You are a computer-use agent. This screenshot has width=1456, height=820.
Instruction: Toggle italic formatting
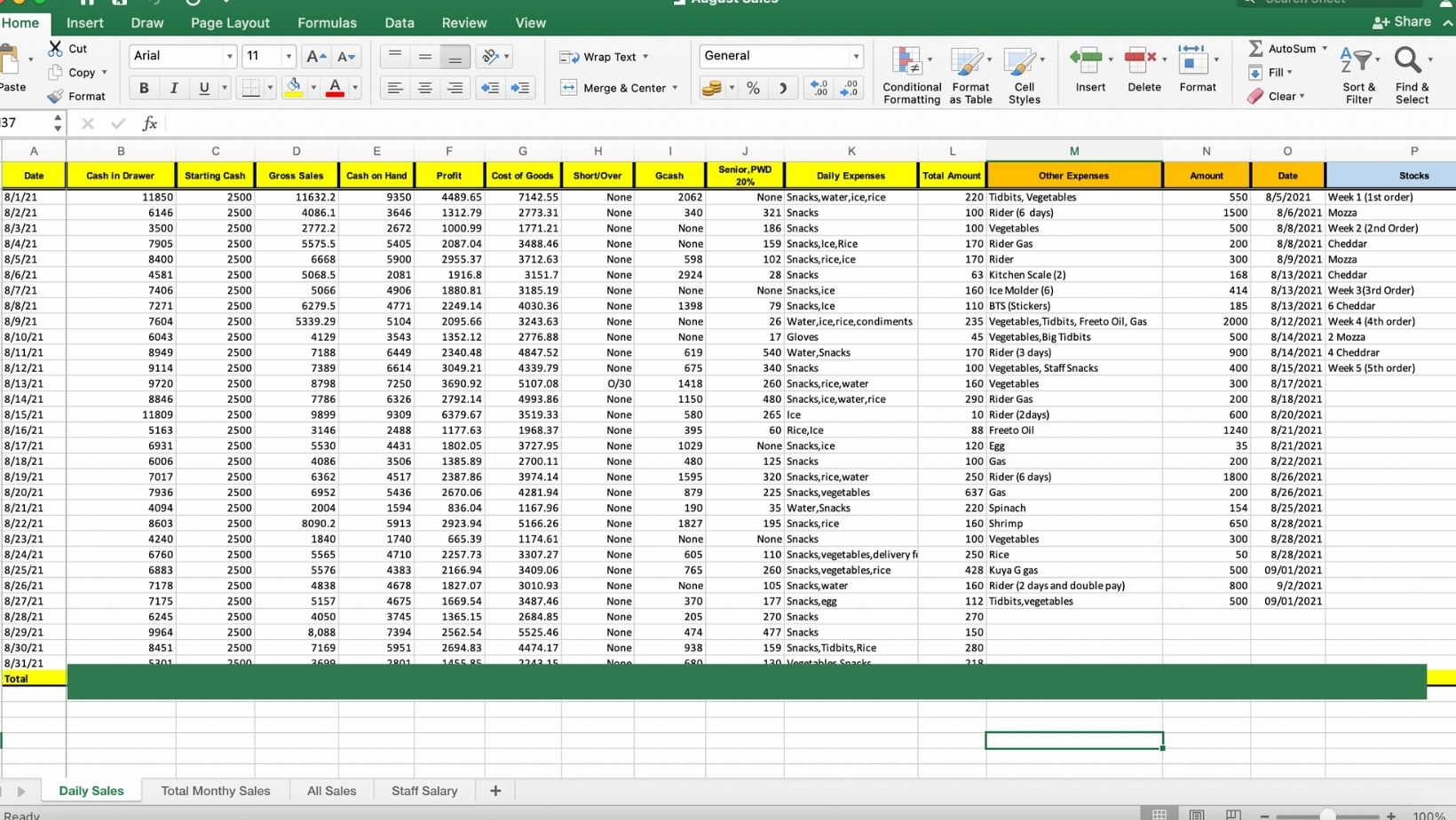pyautogui.click(x=174, y=87)
